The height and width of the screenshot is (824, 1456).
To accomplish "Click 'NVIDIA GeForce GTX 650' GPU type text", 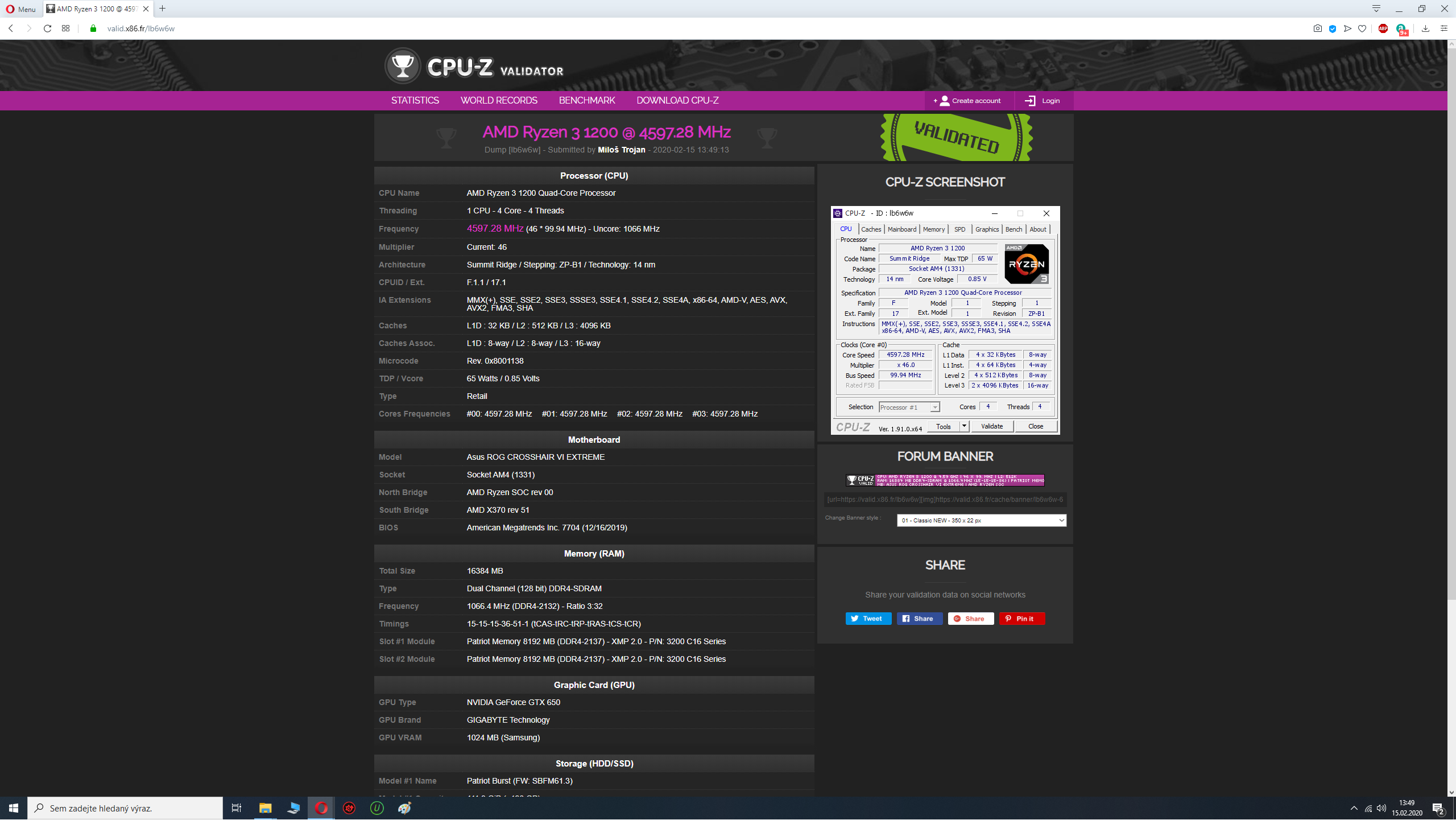I will pyautogui.click(x=514, y=702).
